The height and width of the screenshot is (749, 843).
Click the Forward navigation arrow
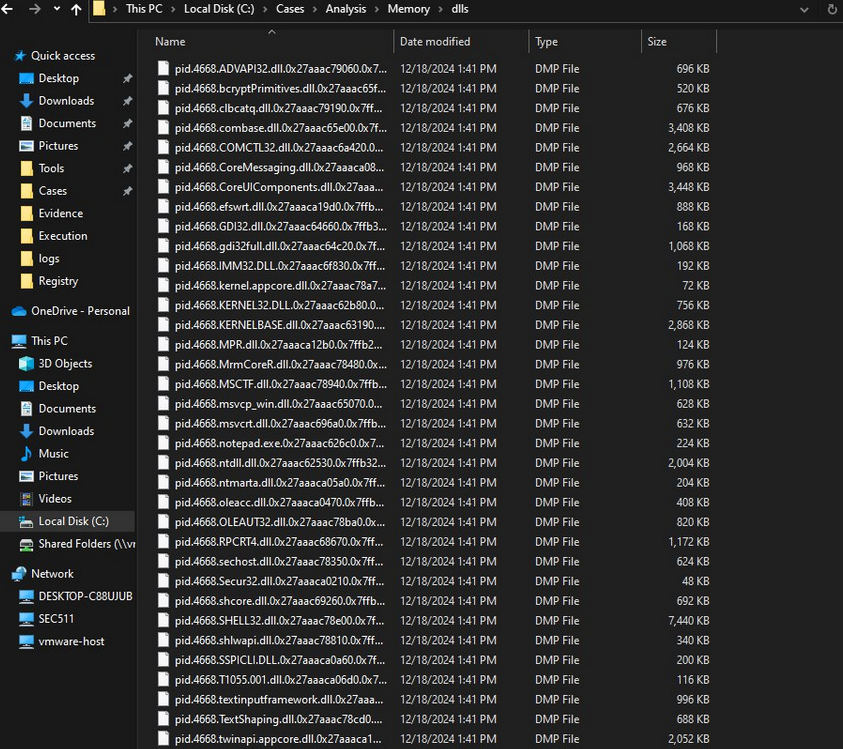pos(35,10)
